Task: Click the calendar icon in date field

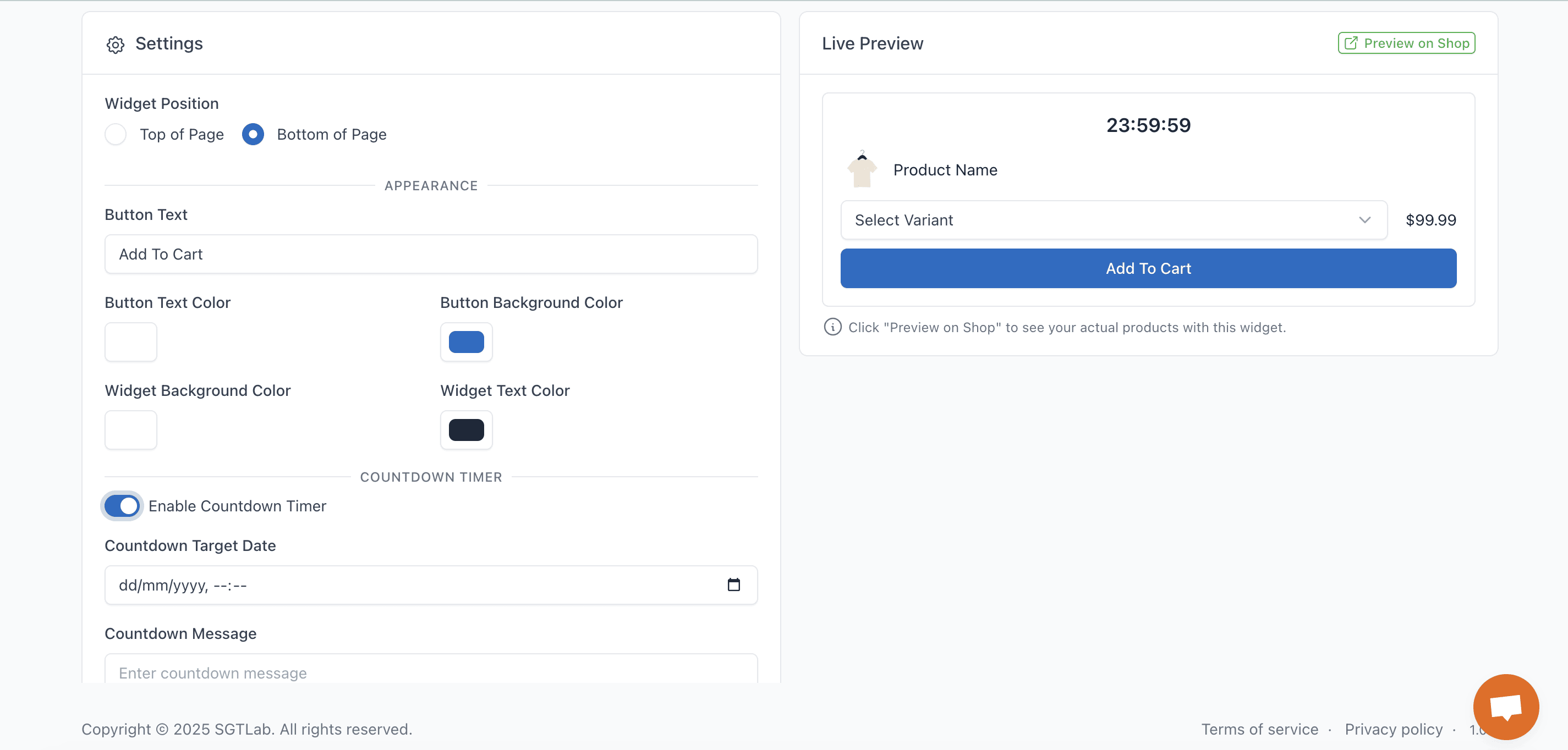Action: 733,584
